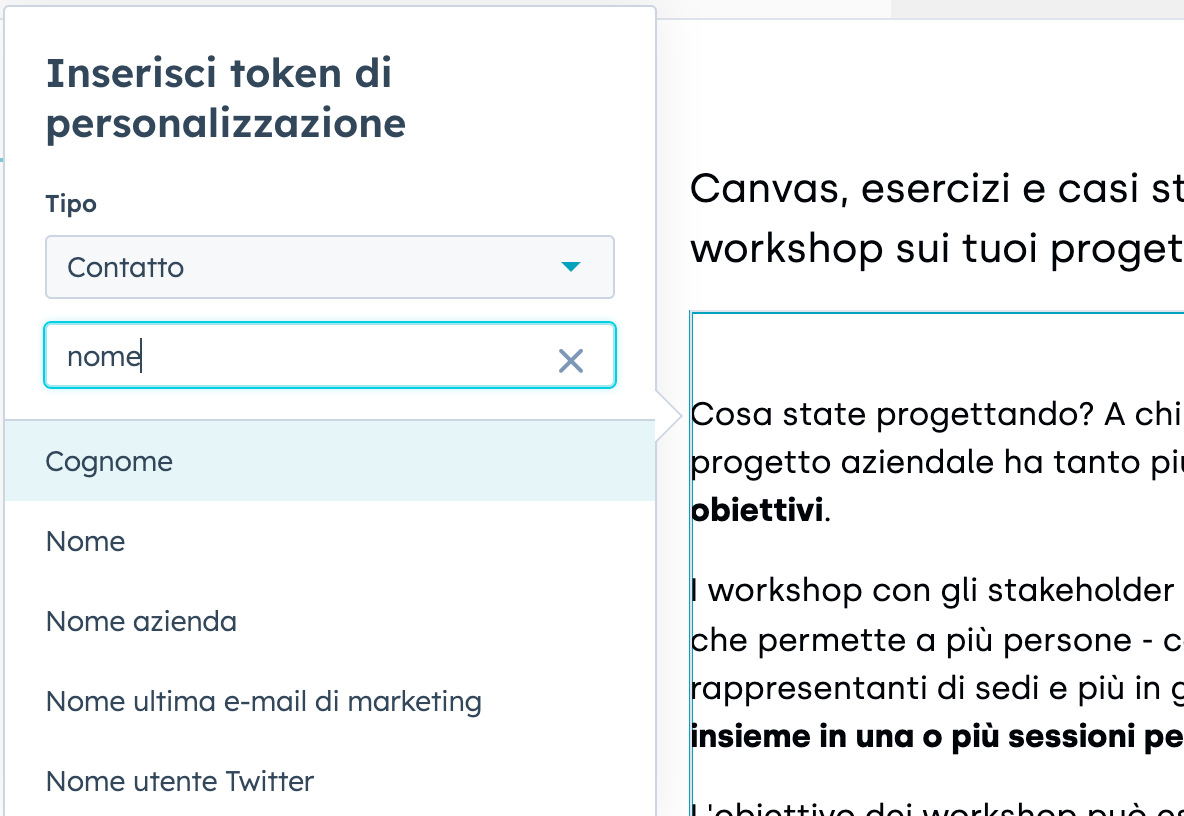This screenshot has height=816, width=1184.
Task: Select Nome ultima e-mail di marketing
Action: [x=262, y=701]
